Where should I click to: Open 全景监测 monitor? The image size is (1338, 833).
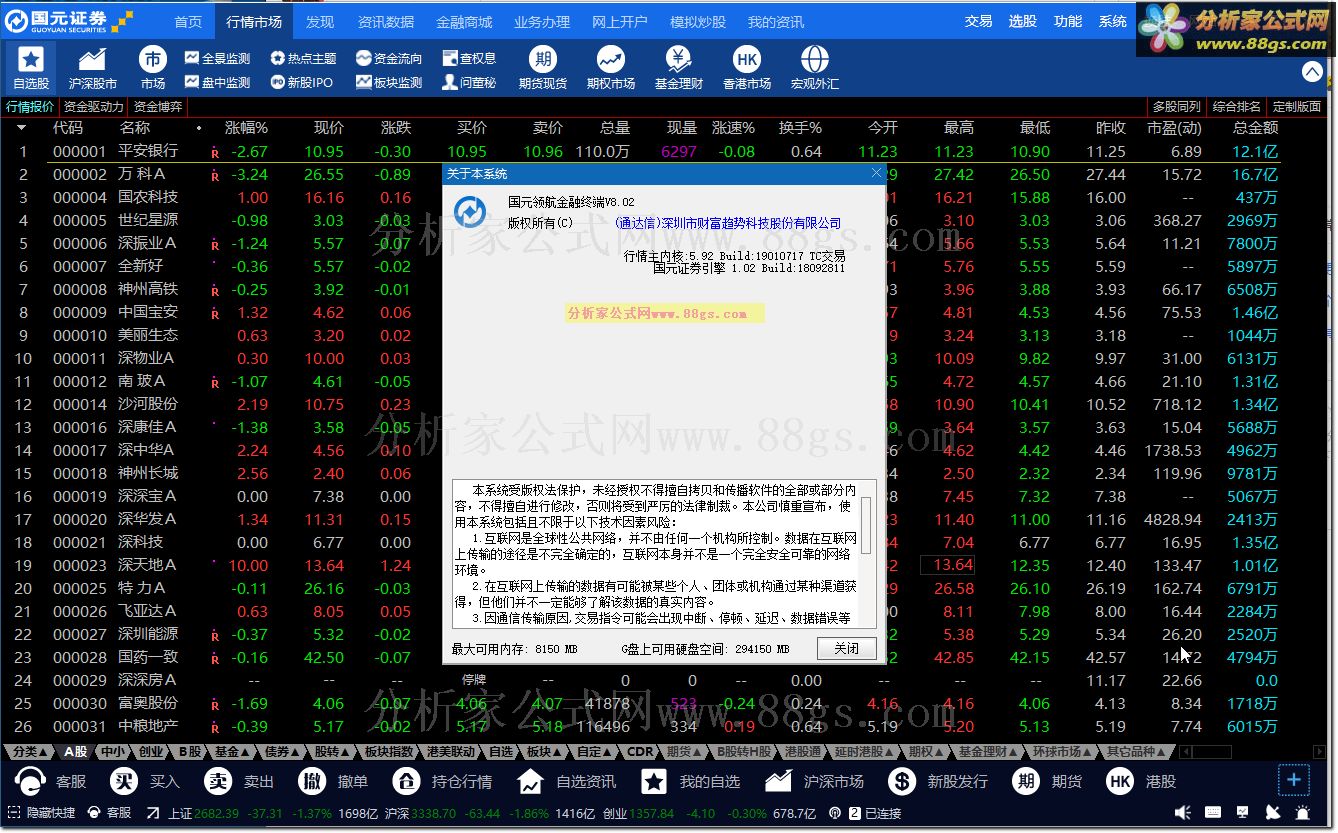coord(218,59)
